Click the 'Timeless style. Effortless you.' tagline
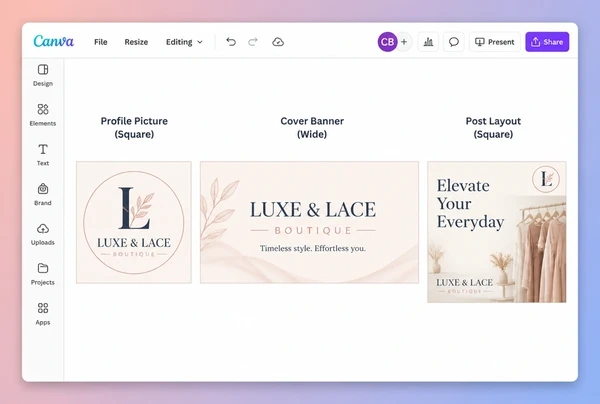Screen dimensions: 600x404 [313, 248]
